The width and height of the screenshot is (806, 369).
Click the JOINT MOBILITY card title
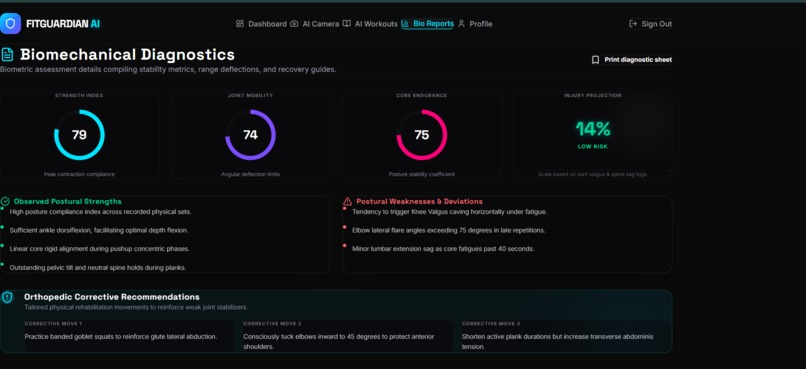[x=250, y=96]
